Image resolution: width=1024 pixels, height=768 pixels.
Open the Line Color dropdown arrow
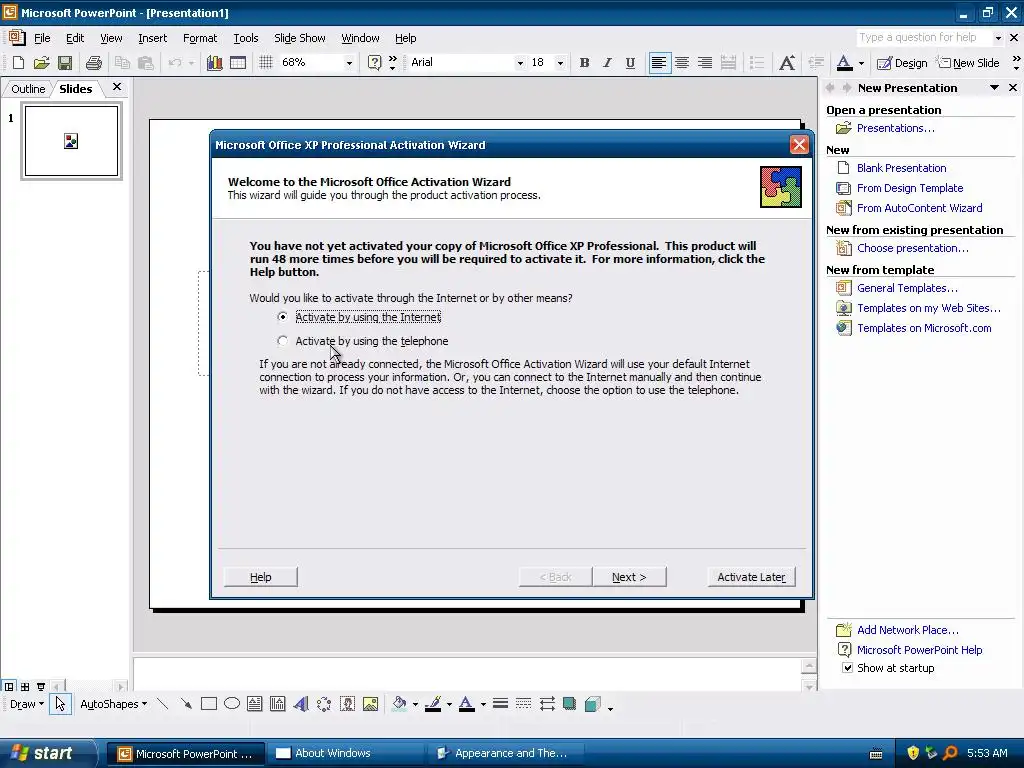pos(449,705)
